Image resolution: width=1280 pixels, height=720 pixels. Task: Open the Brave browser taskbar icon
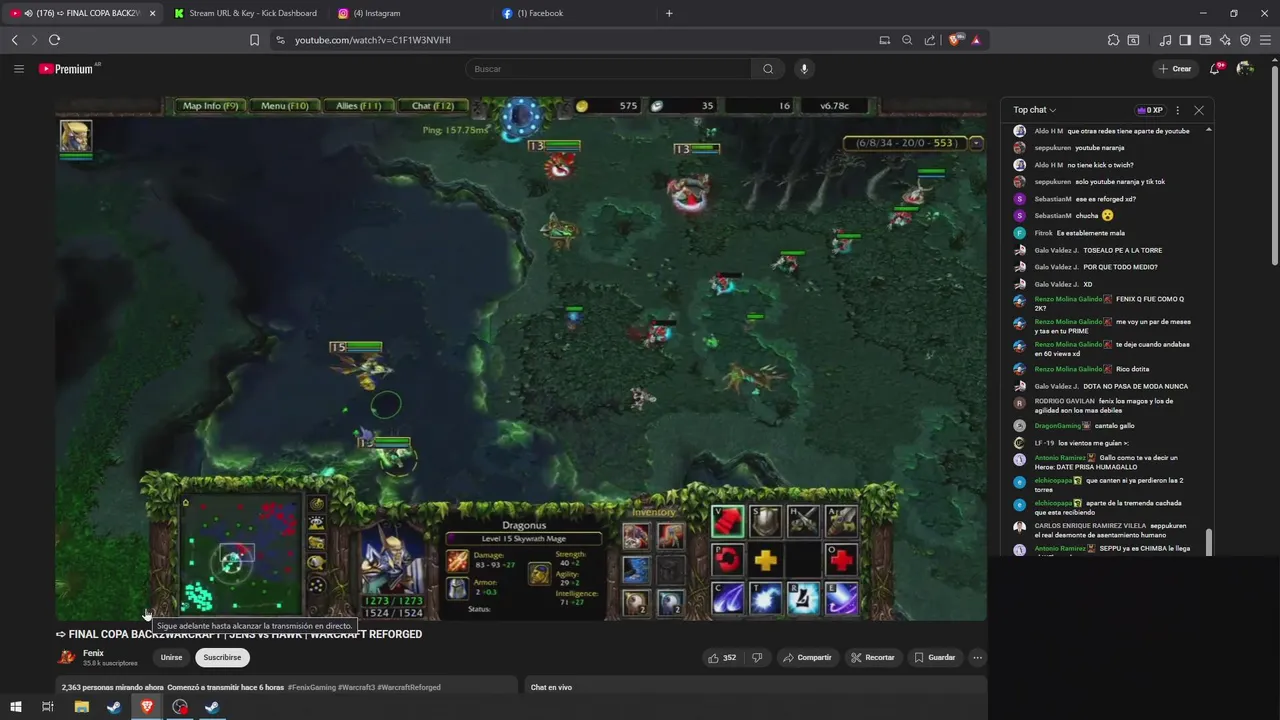click(x=147, y=707)
